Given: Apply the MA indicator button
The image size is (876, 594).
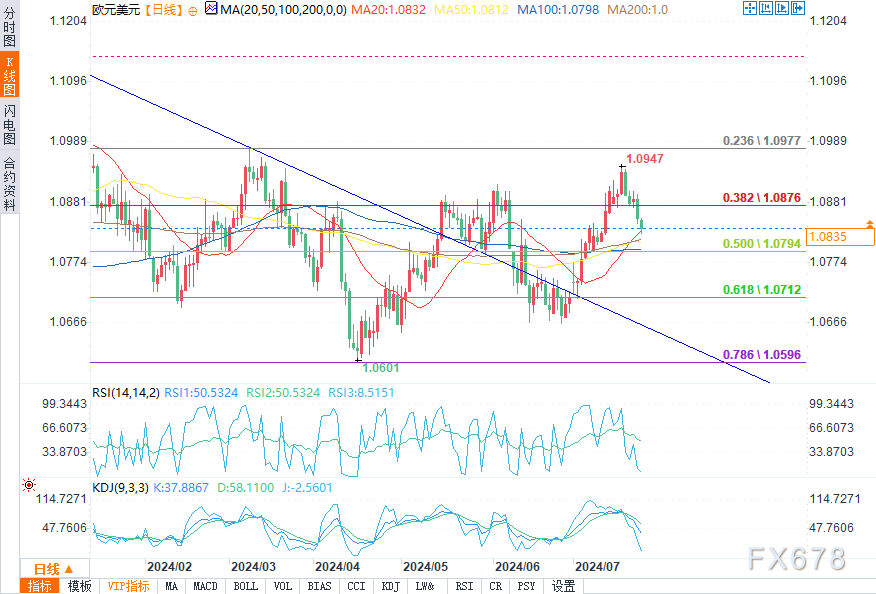Looking at the screenshot, I should coord(172,586).
